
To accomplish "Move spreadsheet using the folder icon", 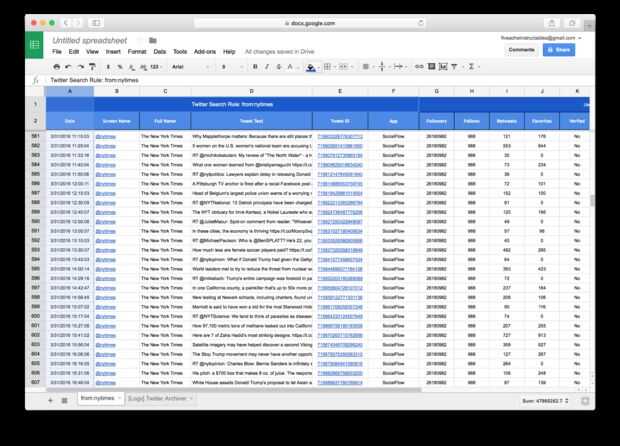I will 153,40.
